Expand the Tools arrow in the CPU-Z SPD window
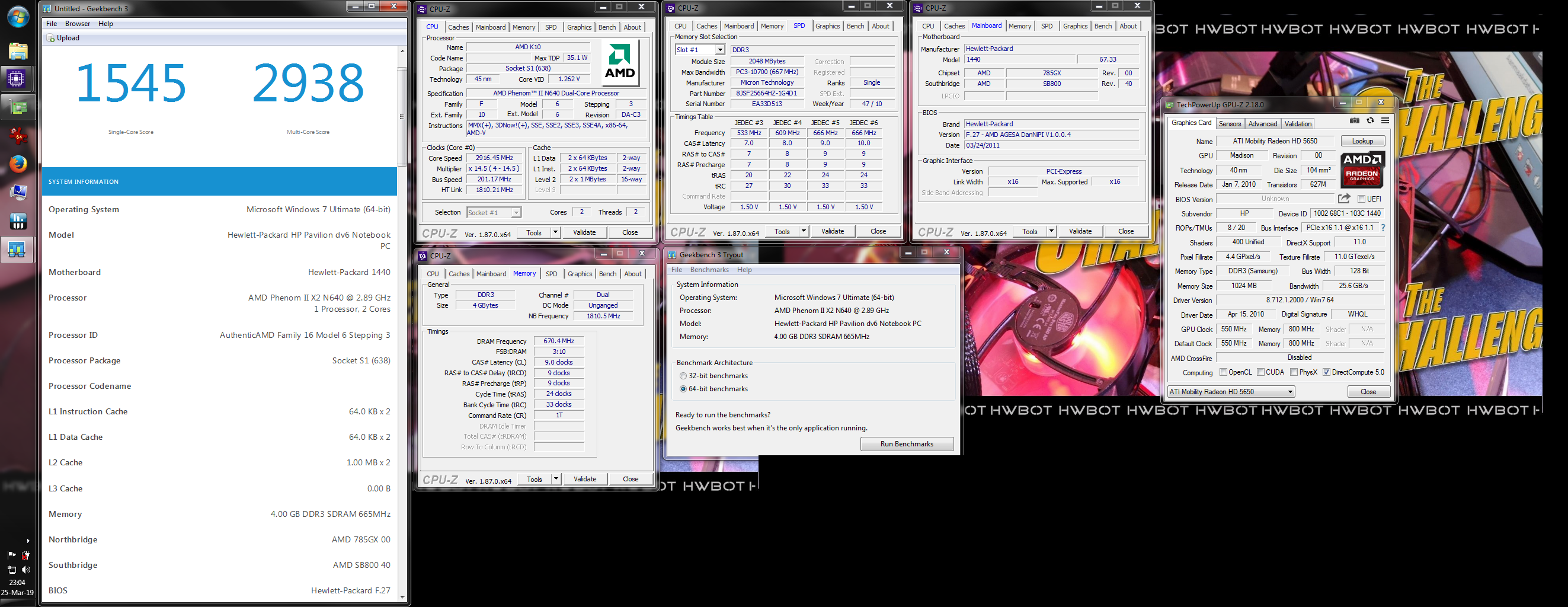 point(804,231)
